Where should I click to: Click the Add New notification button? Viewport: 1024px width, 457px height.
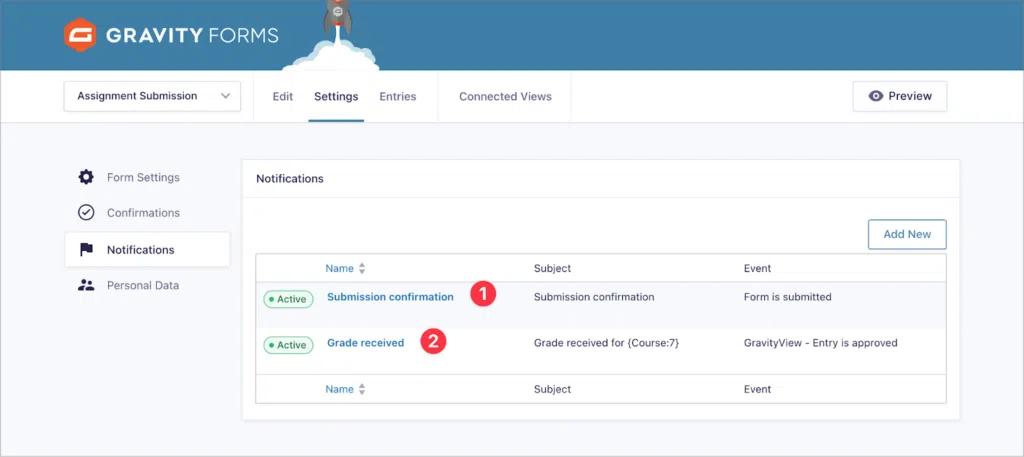[x=907, y=234]
